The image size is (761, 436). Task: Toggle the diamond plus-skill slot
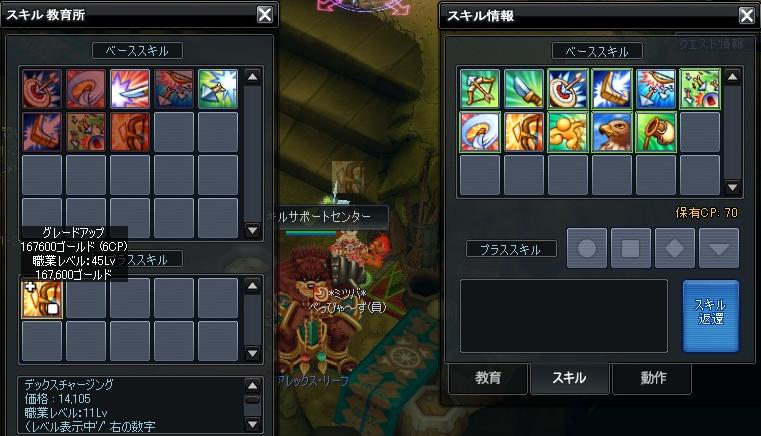675,248
